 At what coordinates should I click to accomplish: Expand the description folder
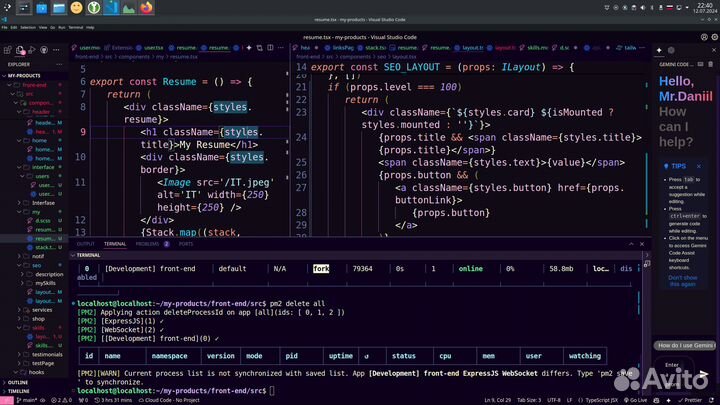tap(49, 274)
